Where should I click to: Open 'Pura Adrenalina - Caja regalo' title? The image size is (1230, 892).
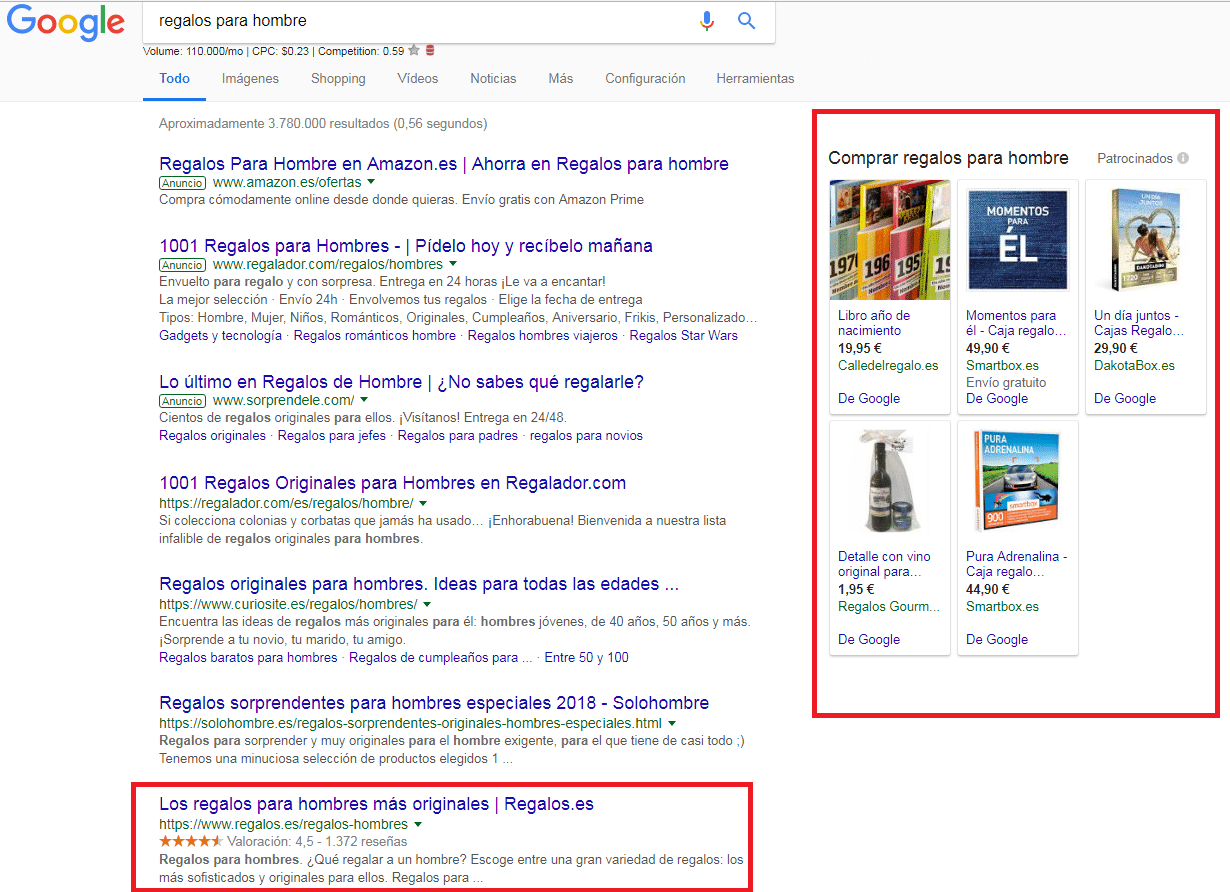click(1017, 564)
